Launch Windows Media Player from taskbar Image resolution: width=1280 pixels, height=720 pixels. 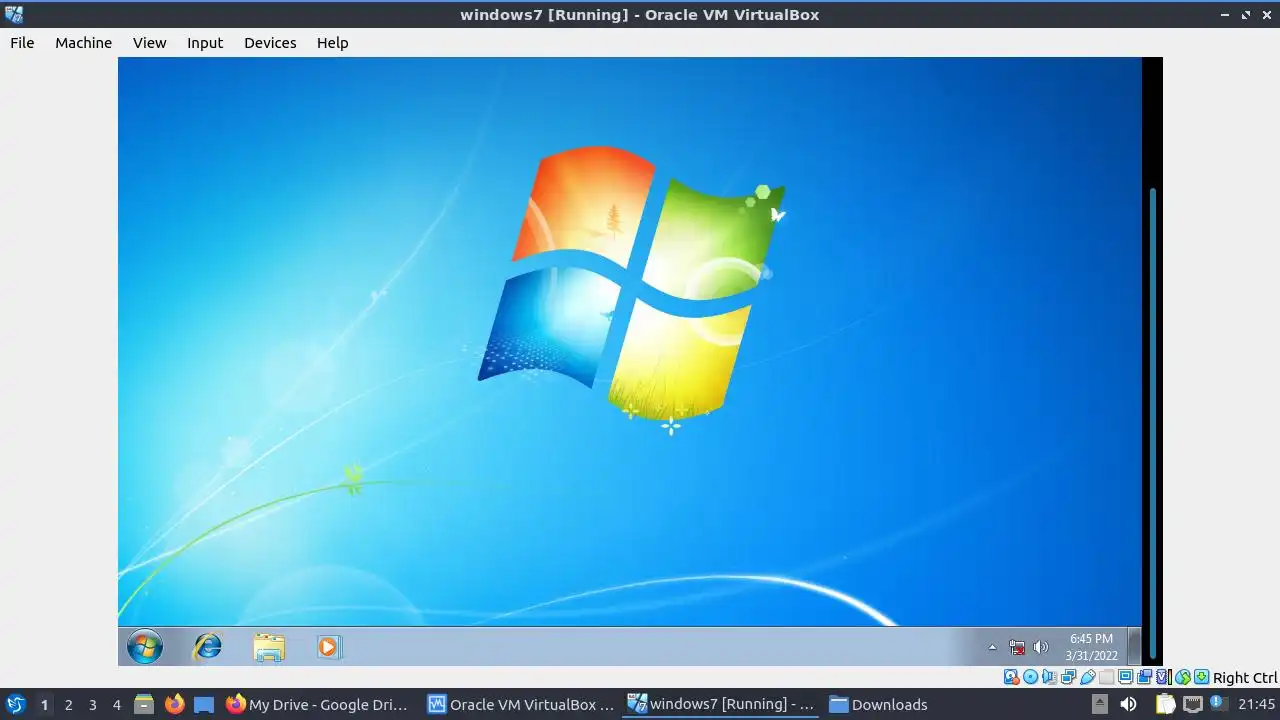coord(328,647)
